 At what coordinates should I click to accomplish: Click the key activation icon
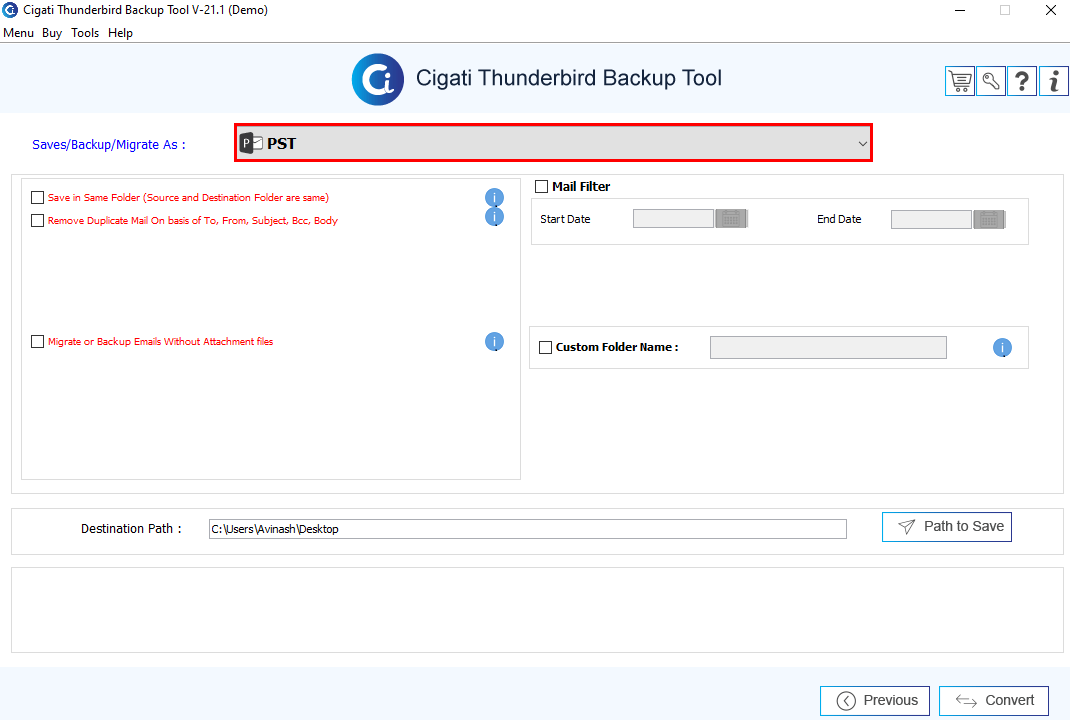point(991,81)
